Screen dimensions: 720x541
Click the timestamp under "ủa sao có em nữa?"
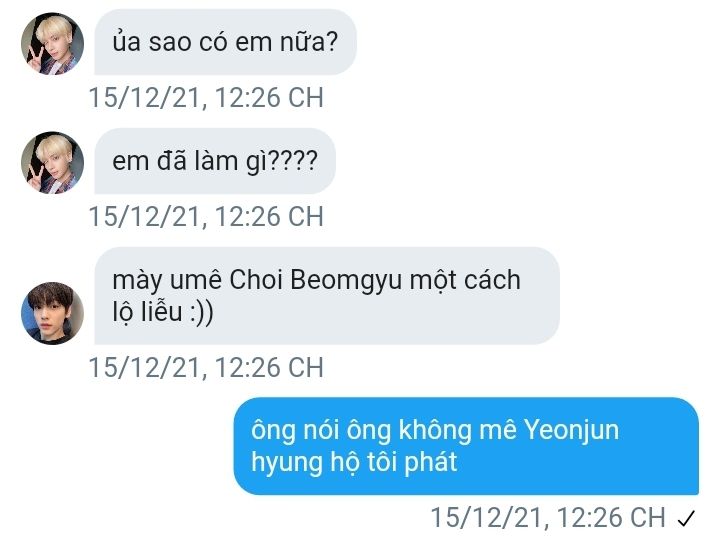206,98
